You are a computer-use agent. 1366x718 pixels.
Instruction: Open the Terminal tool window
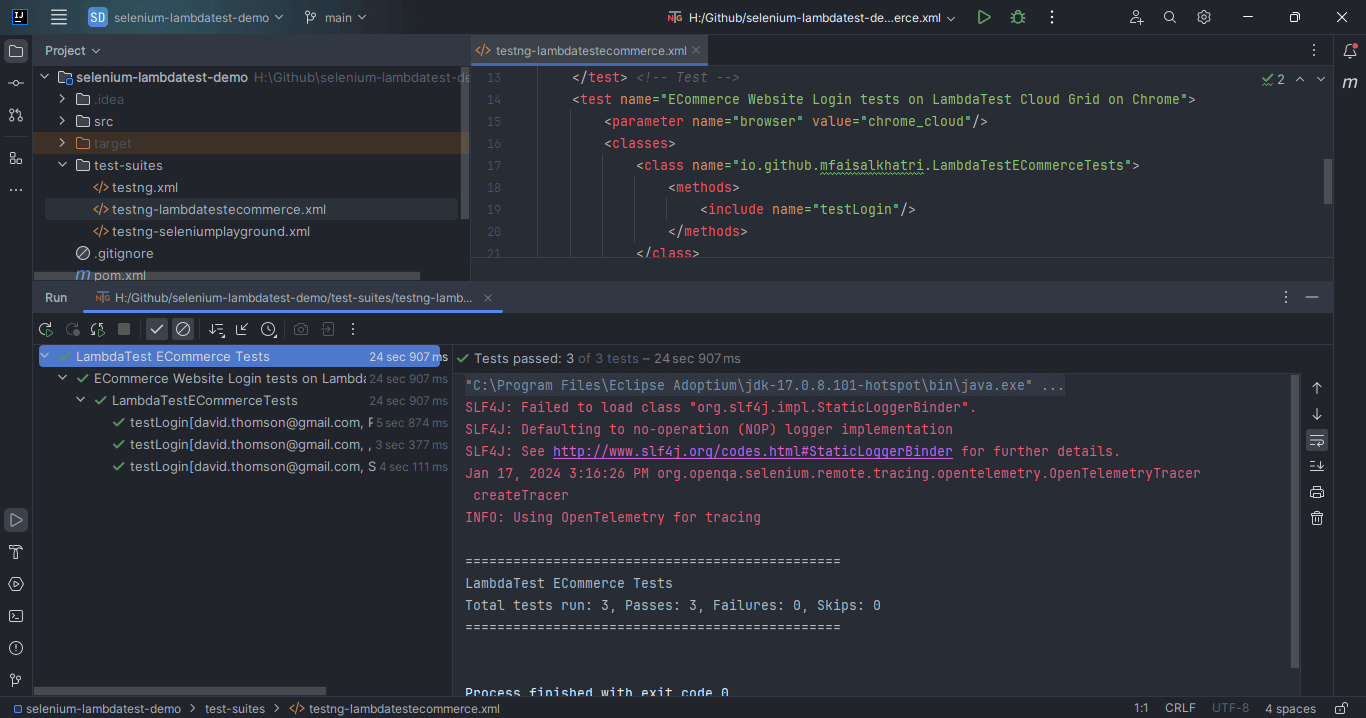(15, 615)
